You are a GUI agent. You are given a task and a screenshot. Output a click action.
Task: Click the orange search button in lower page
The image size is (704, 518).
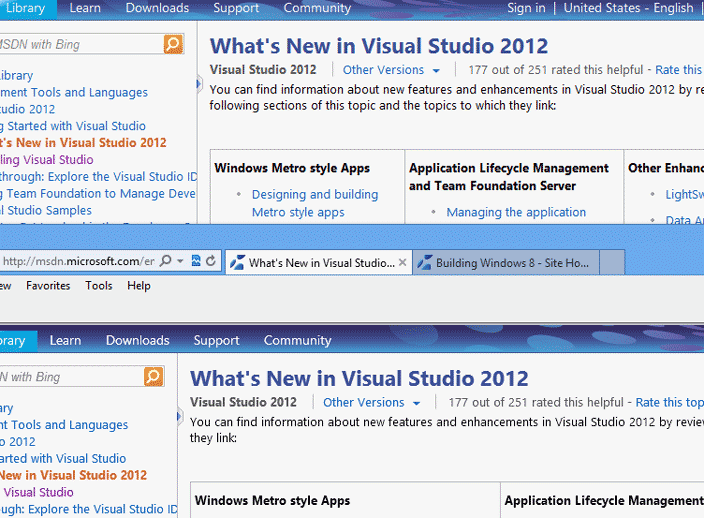[x=153, y=376]
